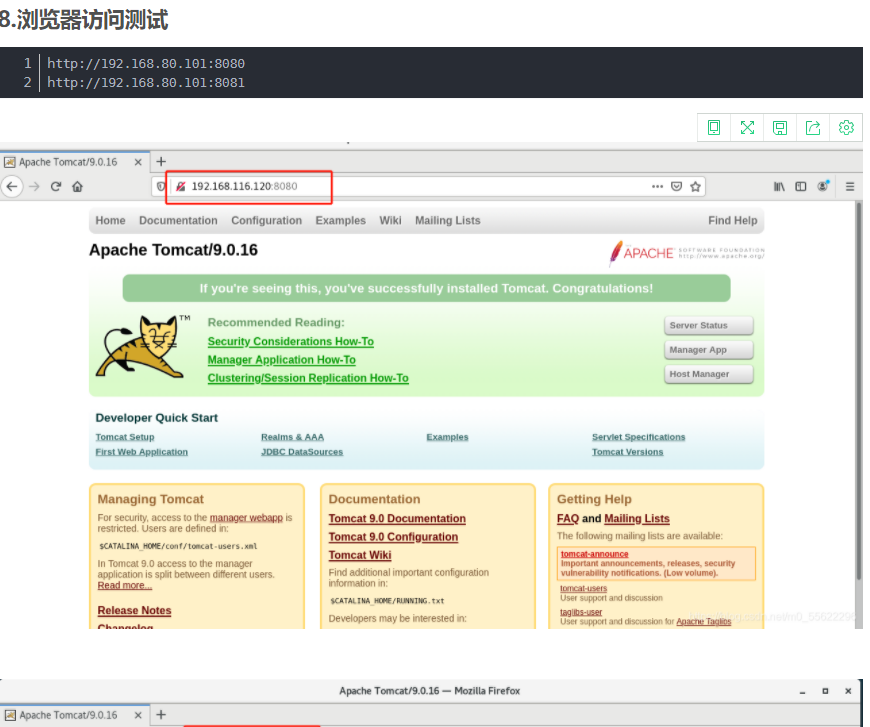Open the Tomcat Wiki link
The height and width of the screenshot is (727, 870).
tap(360, 555)
